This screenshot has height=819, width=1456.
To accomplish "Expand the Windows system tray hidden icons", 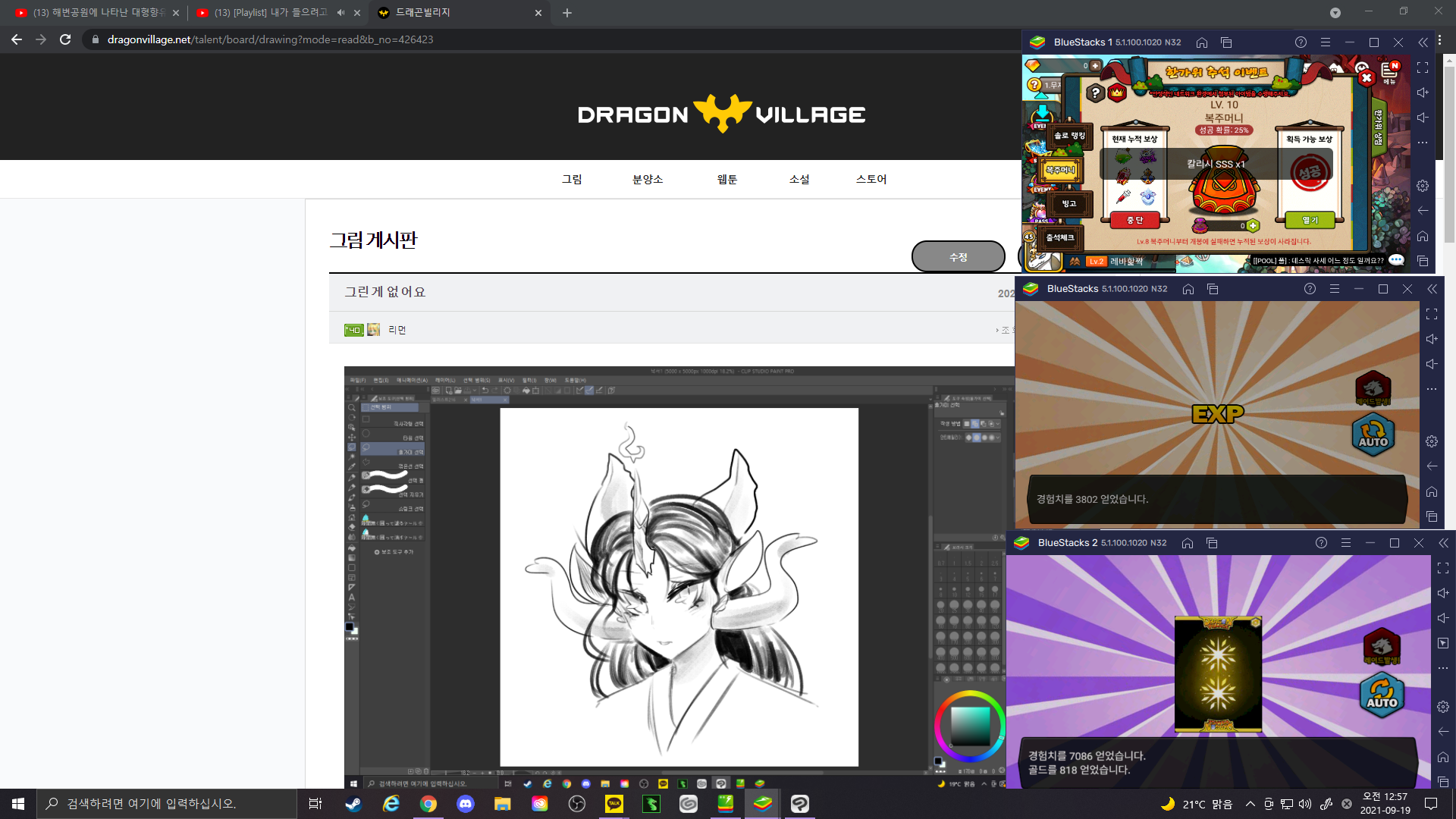I will click(1250, 804).
